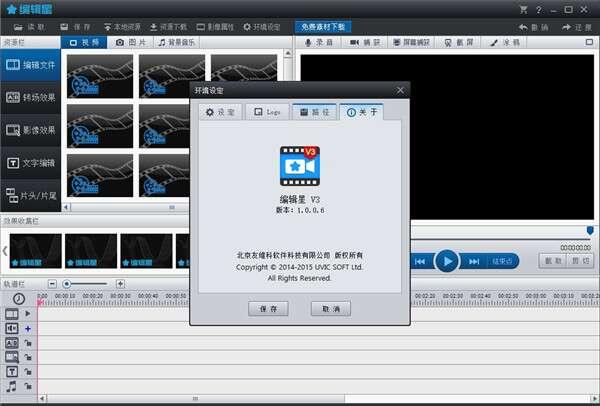
Task: Select the music note track icon
Action: [x=12, y=385]
